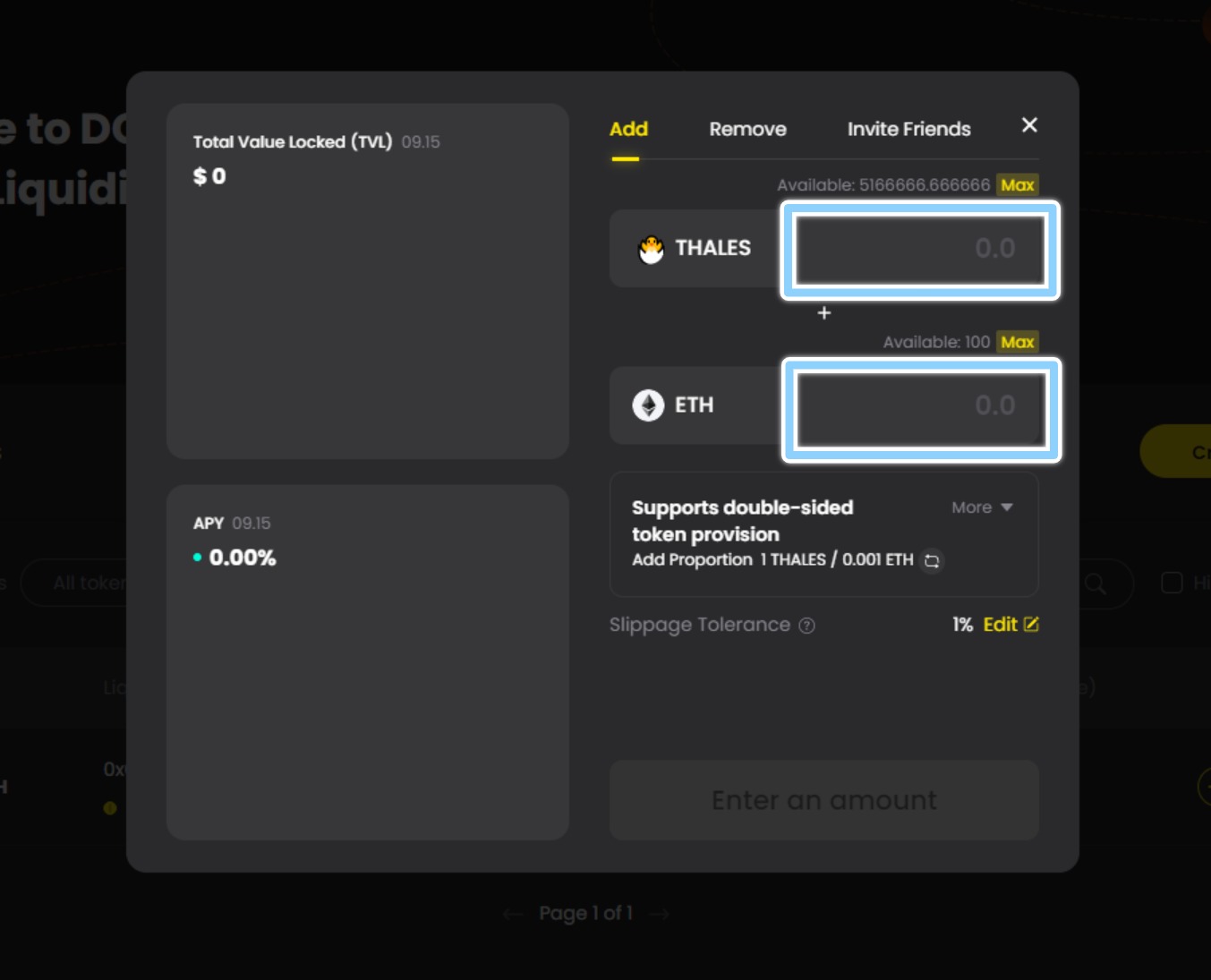Viewport: 1211px width, 980px height.
Task: Switch to the Remove tab
Action: [x=747, y=129]
